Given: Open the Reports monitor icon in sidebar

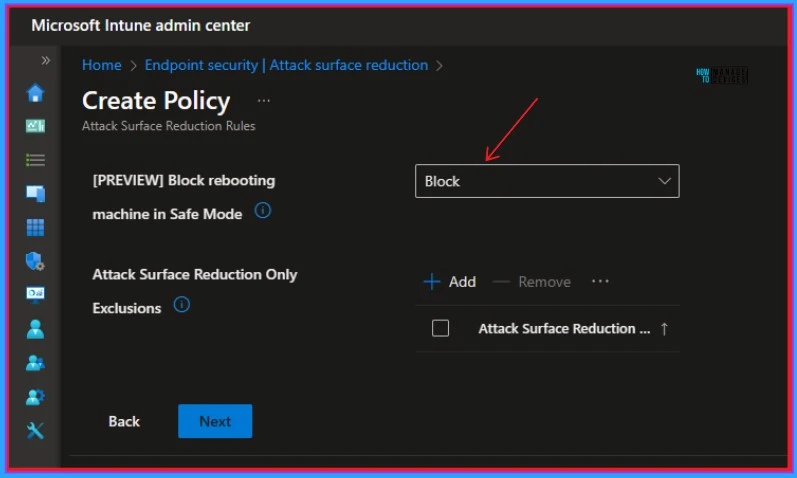Looking at the screenshot, I should 35,295.
